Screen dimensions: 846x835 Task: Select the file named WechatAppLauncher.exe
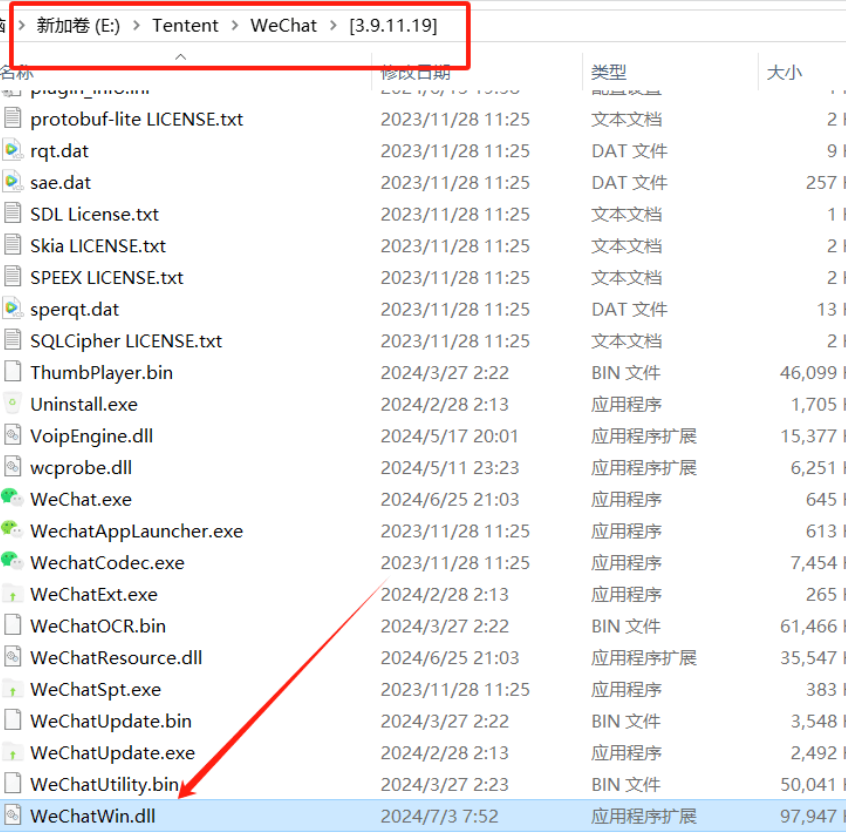[x=137, y=531]
